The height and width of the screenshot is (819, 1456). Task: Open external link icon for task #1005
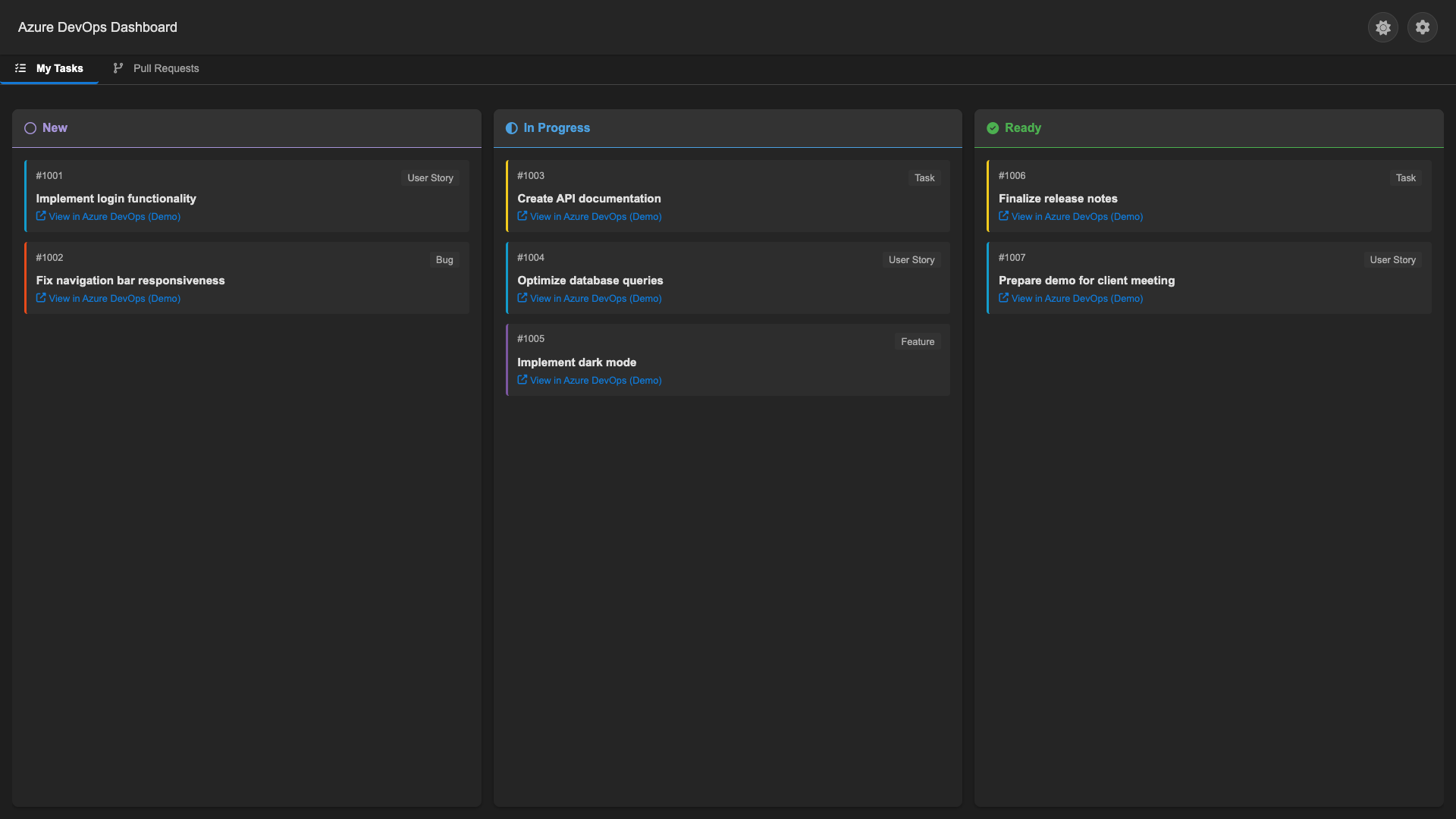522,380
